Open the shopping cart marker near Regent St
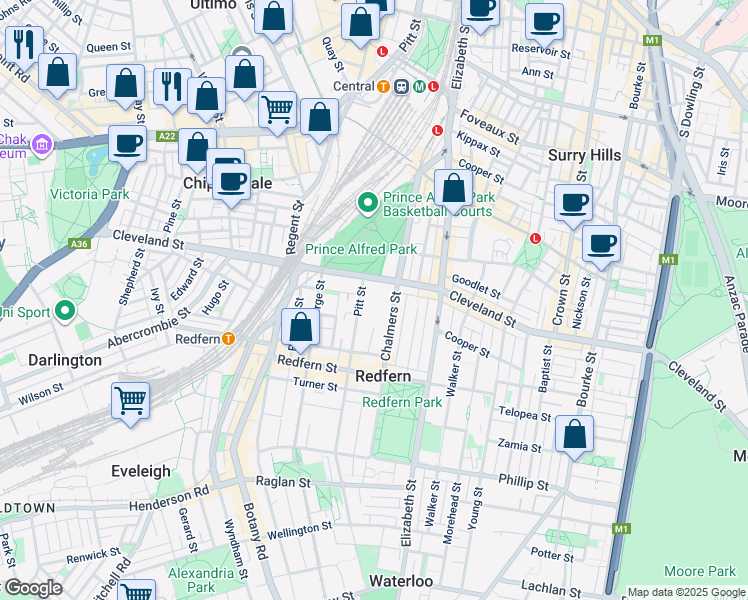 tap(278, 108)
